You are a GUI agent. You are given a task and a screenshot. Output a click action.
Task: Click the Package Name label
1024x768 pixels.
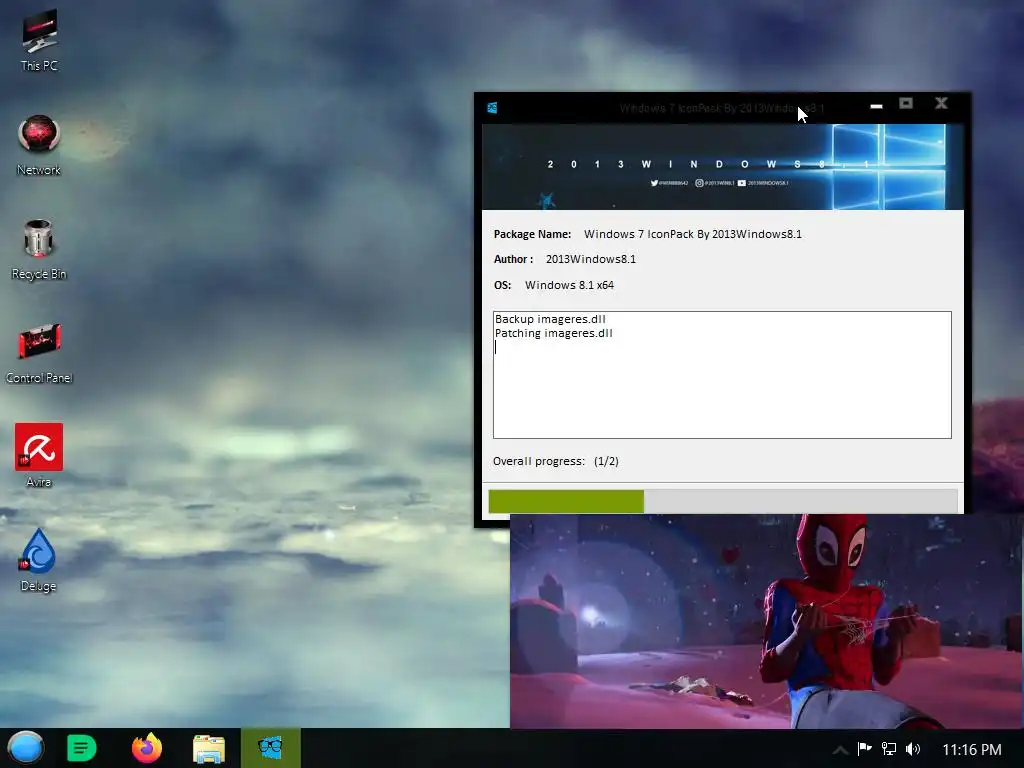point(532,234)
